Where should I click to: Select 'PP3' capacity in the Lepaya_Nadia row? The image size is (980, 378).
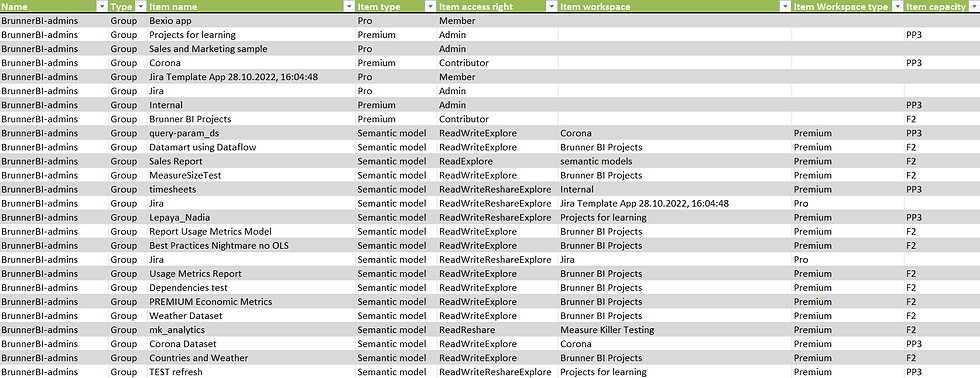[x=942, y=217]
